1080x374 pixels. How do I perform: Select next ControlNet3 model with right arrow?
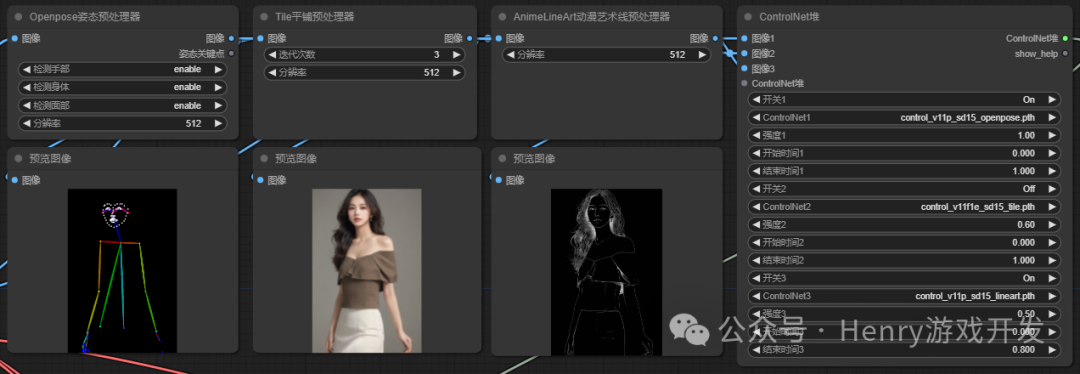(x=1051, y=296)
